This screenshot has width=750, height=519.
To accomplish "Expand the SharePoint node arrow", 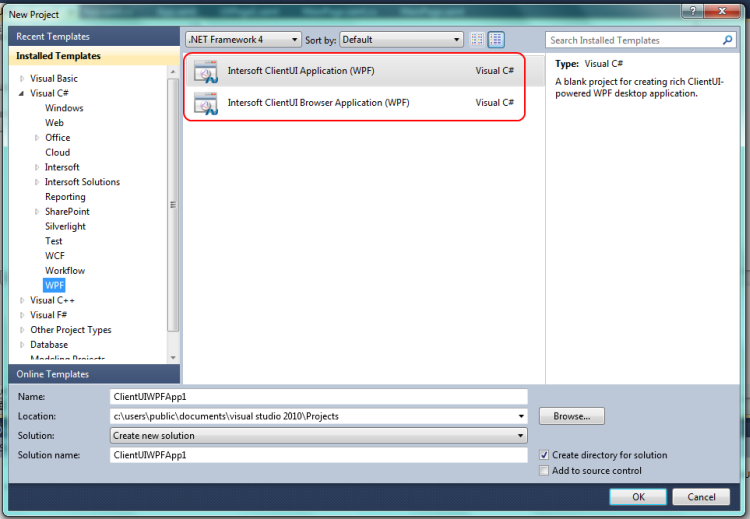I will 37,212.
